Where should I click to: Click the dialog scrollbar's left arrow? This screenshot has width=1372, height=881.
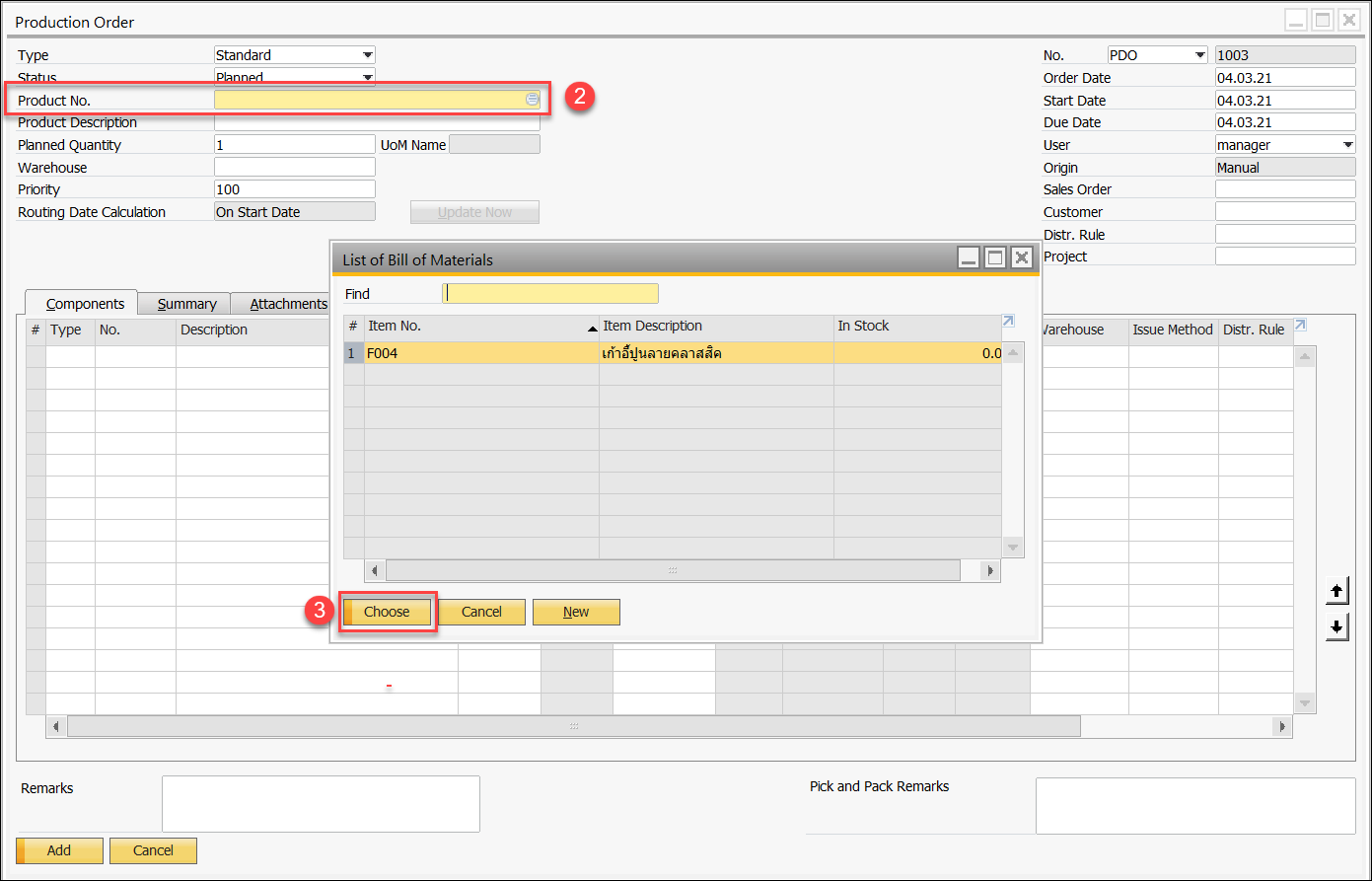(375, 570)
